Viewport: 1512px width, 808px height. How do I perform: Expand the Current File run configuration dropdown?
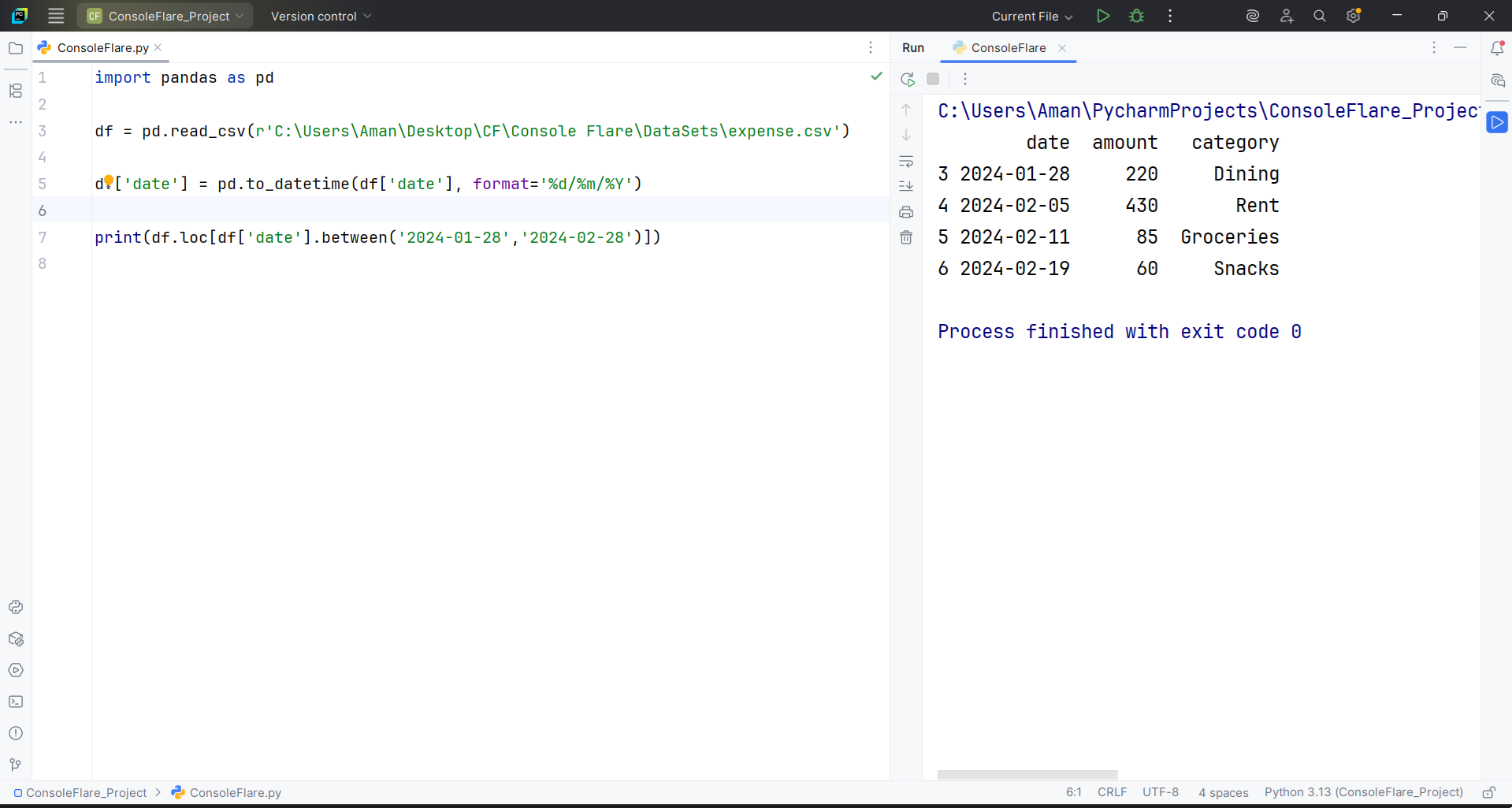[1032, 16]
